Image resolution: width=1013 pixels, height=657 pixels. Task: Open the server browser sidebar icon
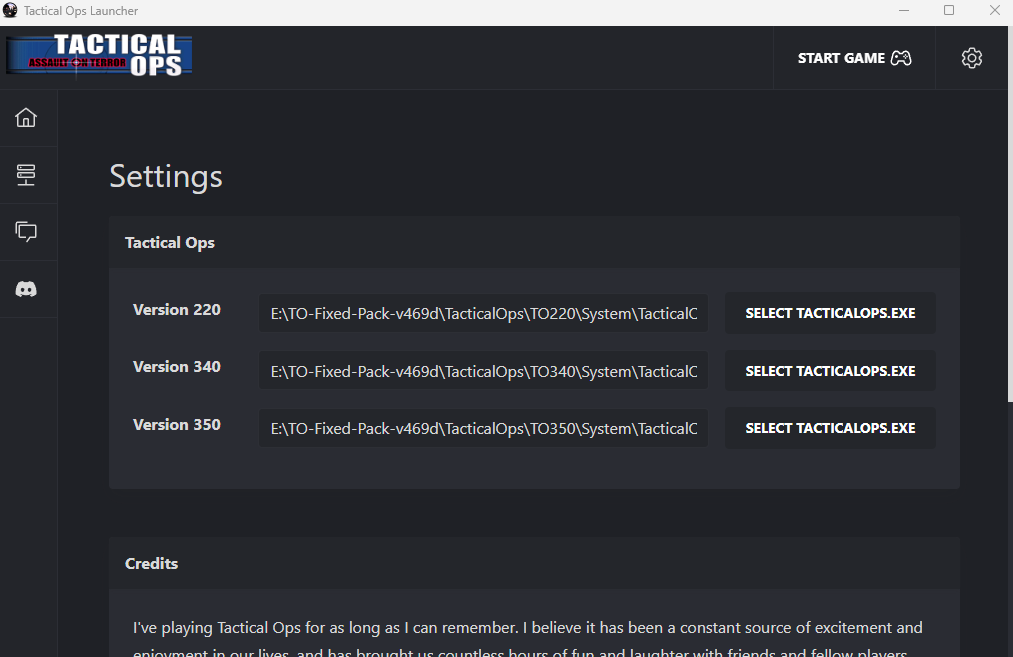click(26, 175)
